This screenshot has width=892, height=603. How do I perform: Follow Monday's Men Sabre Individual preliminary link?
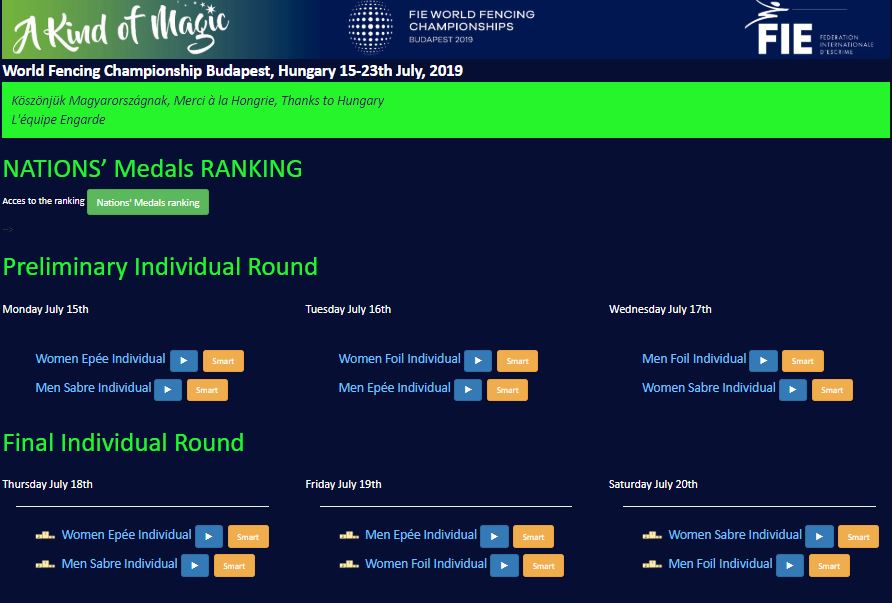click(93, 388)
